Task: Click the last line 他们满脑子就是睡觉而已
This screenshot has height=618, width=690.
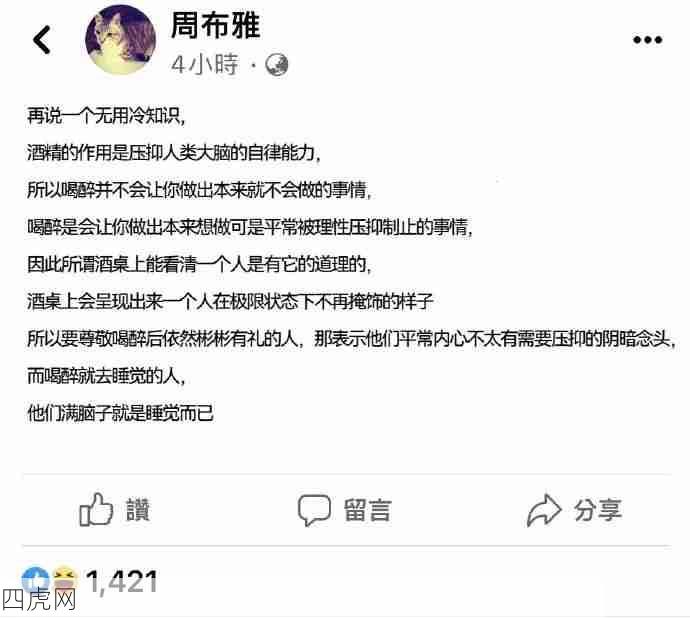Action: (x=120, y=413)
